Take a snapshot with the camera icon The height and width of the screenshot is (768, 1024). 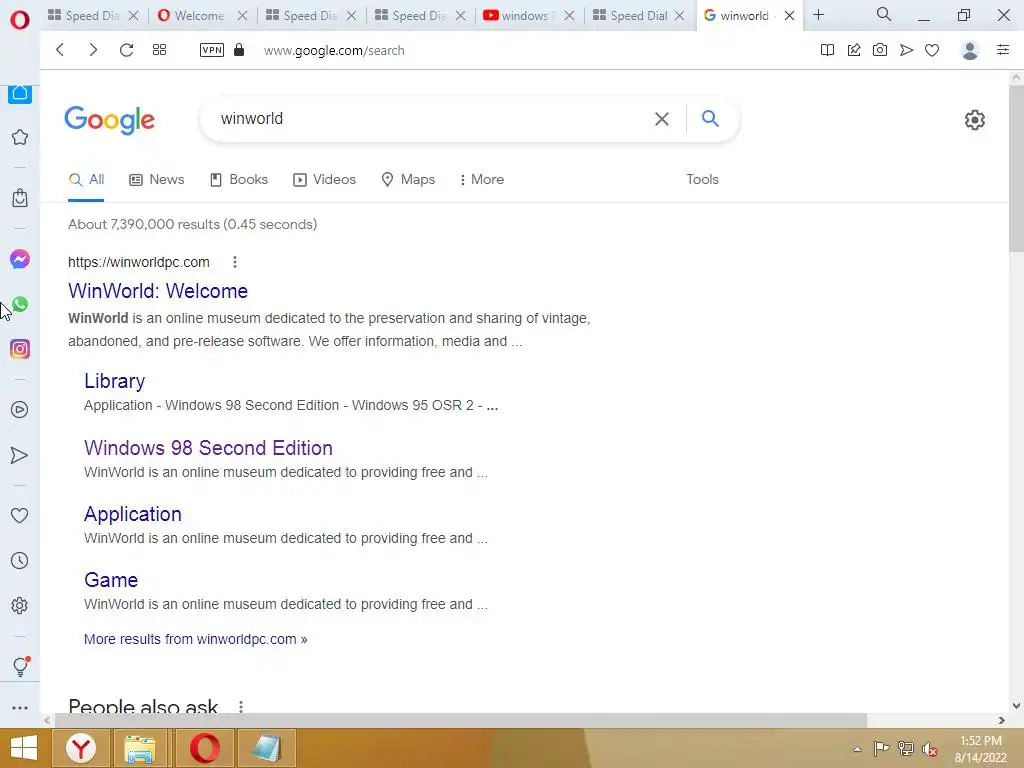[x=880, y=50]
